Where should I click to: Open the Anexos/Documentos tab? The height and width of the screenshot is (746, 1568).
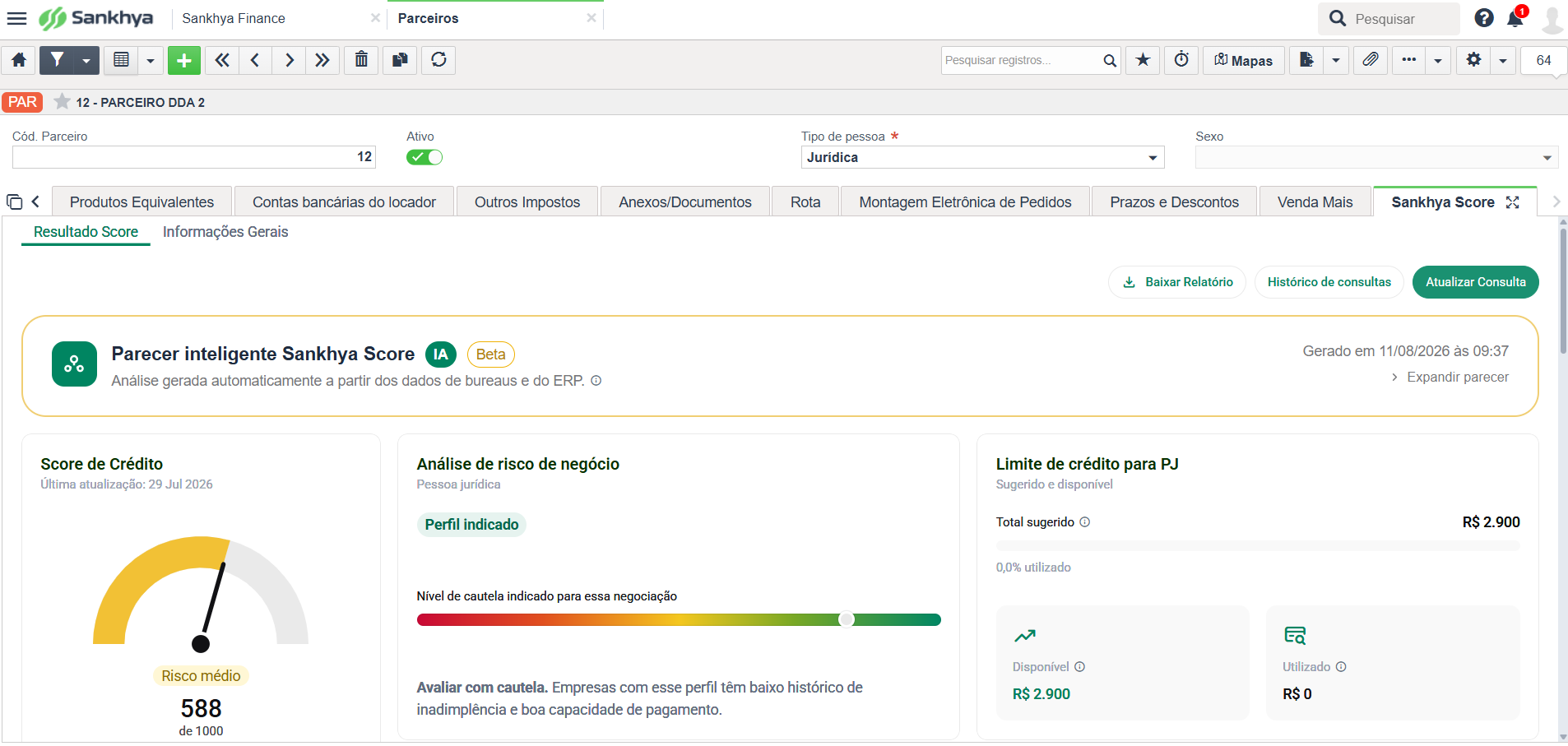[x=685, y=202]
